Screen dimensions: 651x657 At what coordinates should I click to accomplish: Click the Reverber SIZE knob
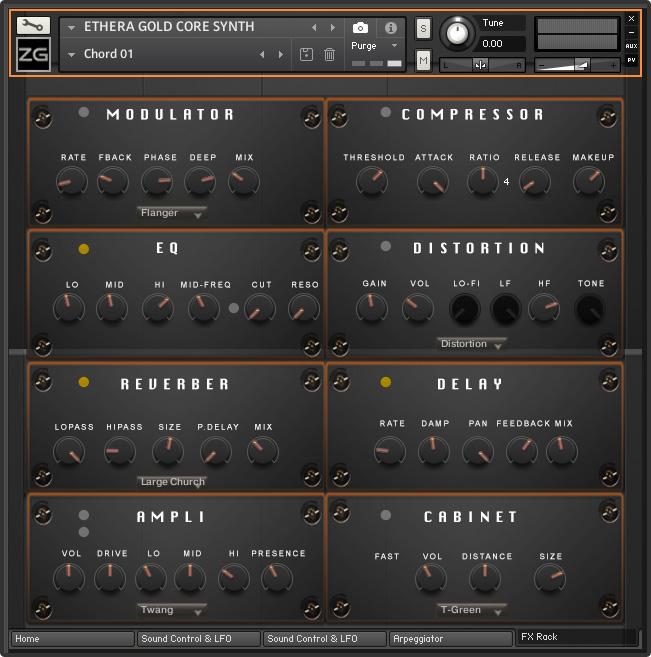click(x=168, y=451)
